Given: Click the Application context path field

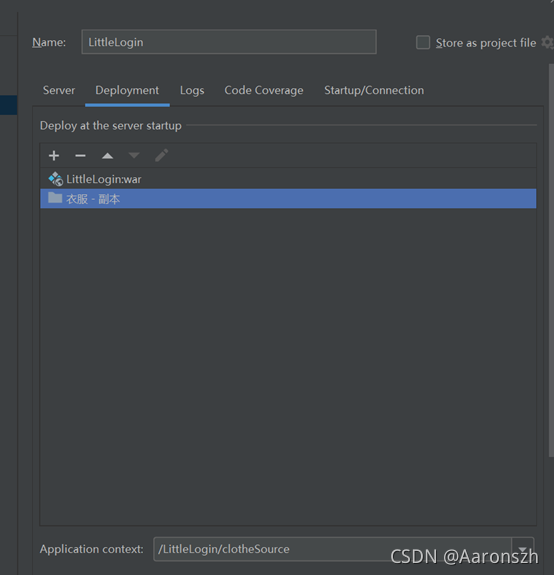Looking at the screenshot, I should point(333,549).
